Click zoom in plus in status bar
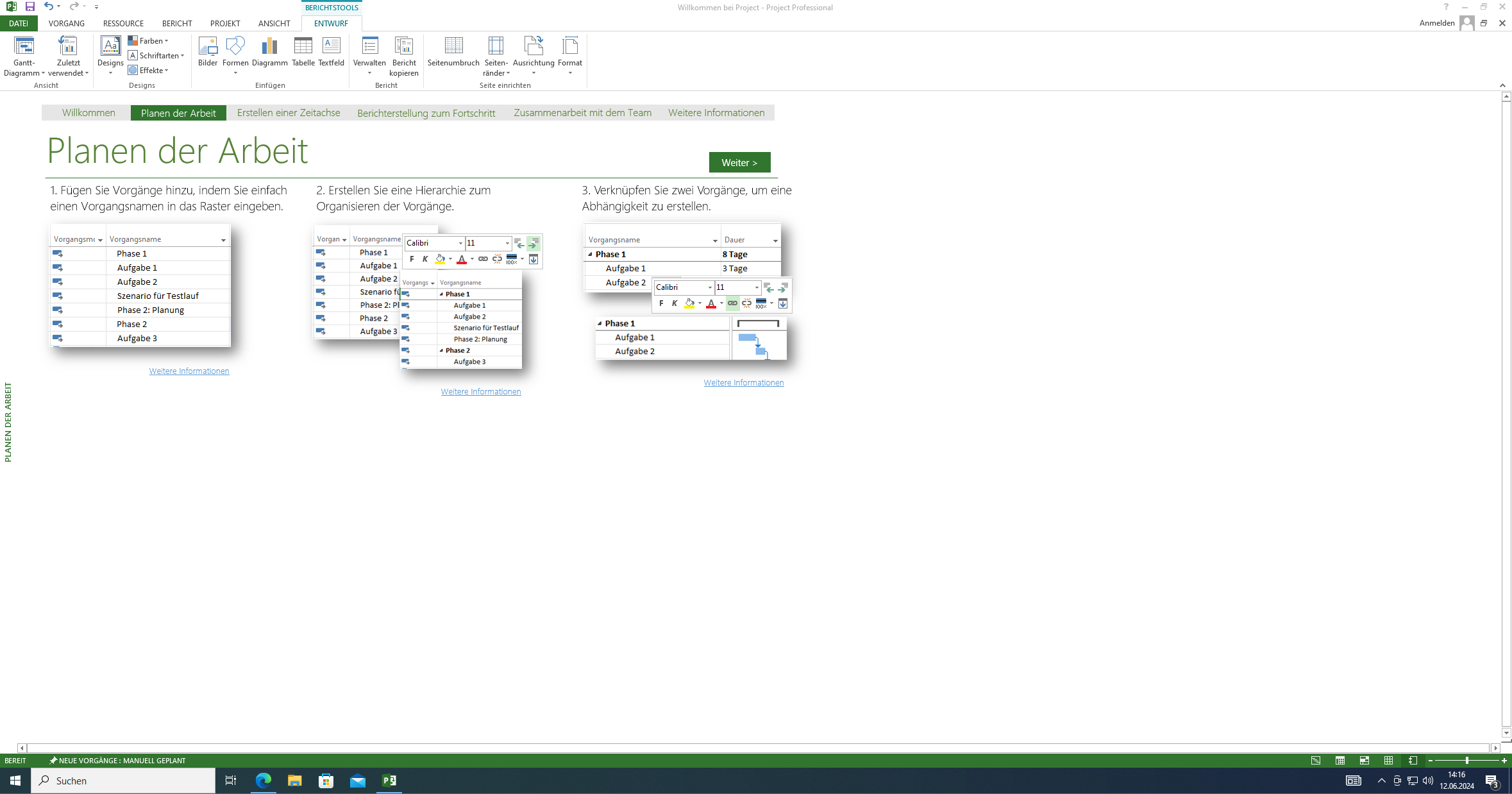 1504,761
